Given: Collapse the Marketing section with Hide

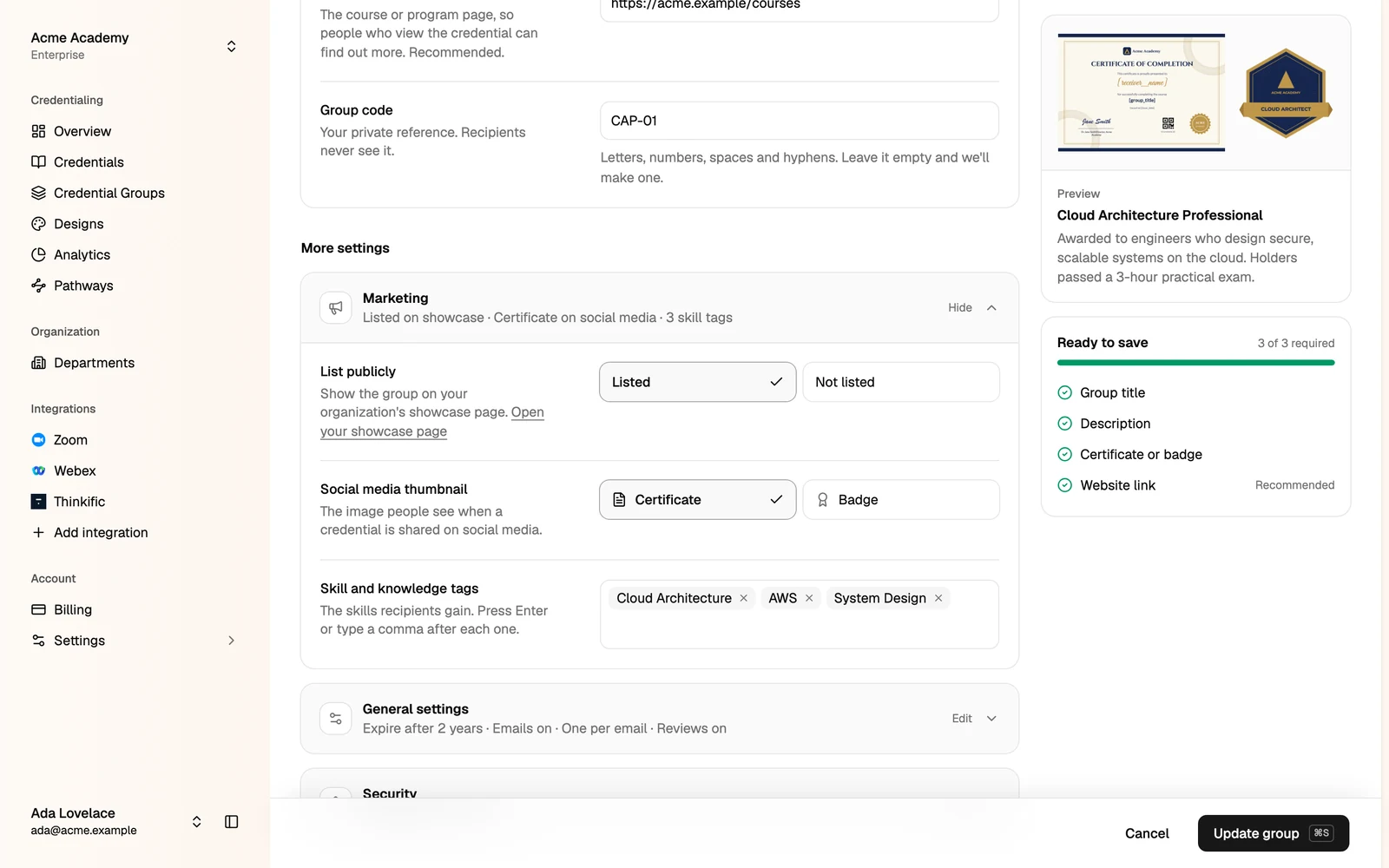Looking at the screenshot, I should [972, 307].
